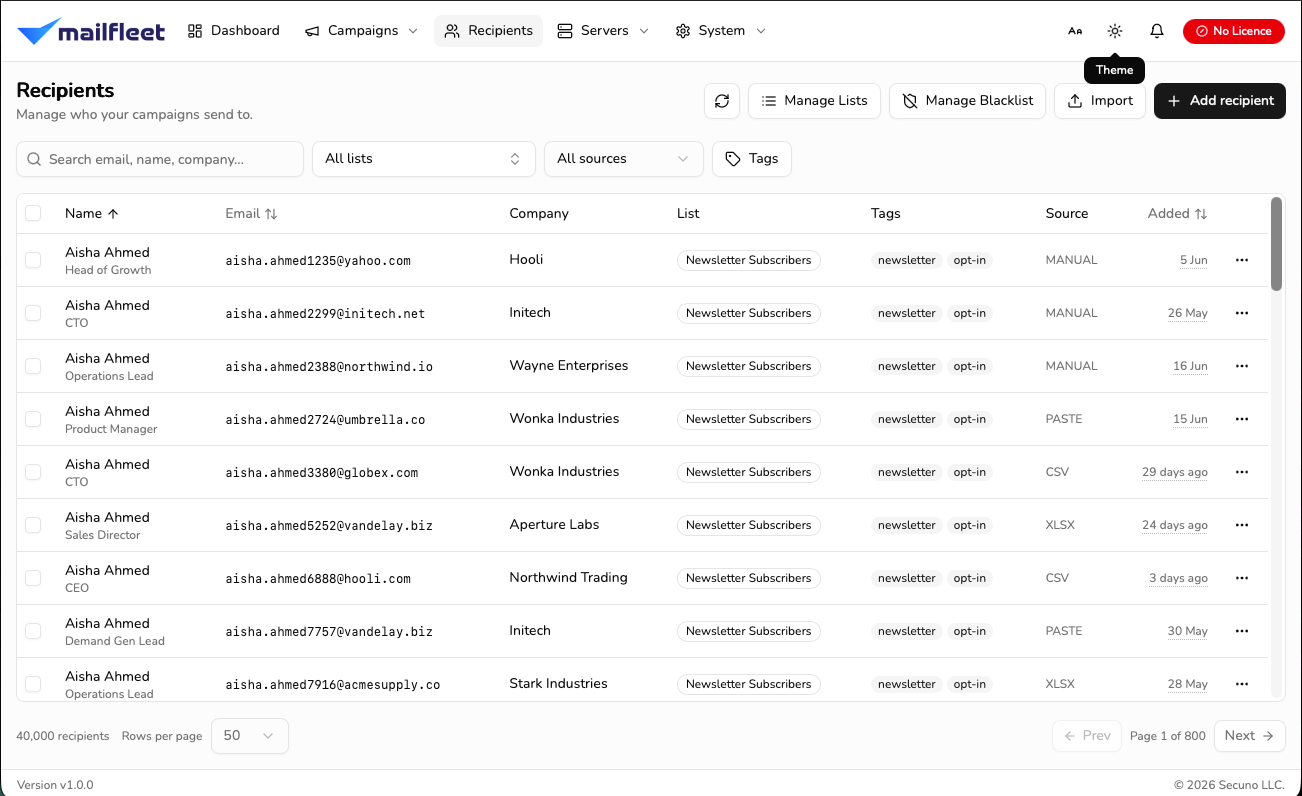1302x796 pixels.
Task: Open the Recipients nav item
Action: [x=488, y=31]
